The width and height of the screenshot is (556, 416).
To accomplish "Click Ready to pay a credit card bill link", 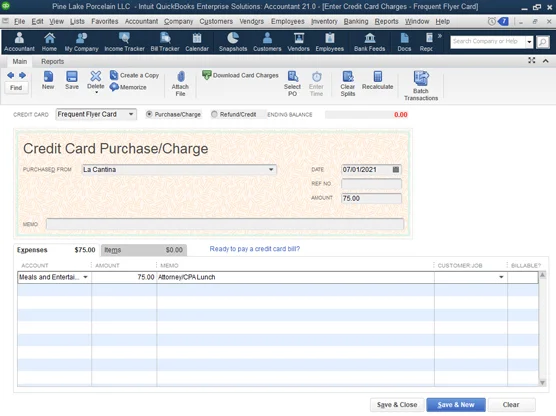I will point(255,249).
